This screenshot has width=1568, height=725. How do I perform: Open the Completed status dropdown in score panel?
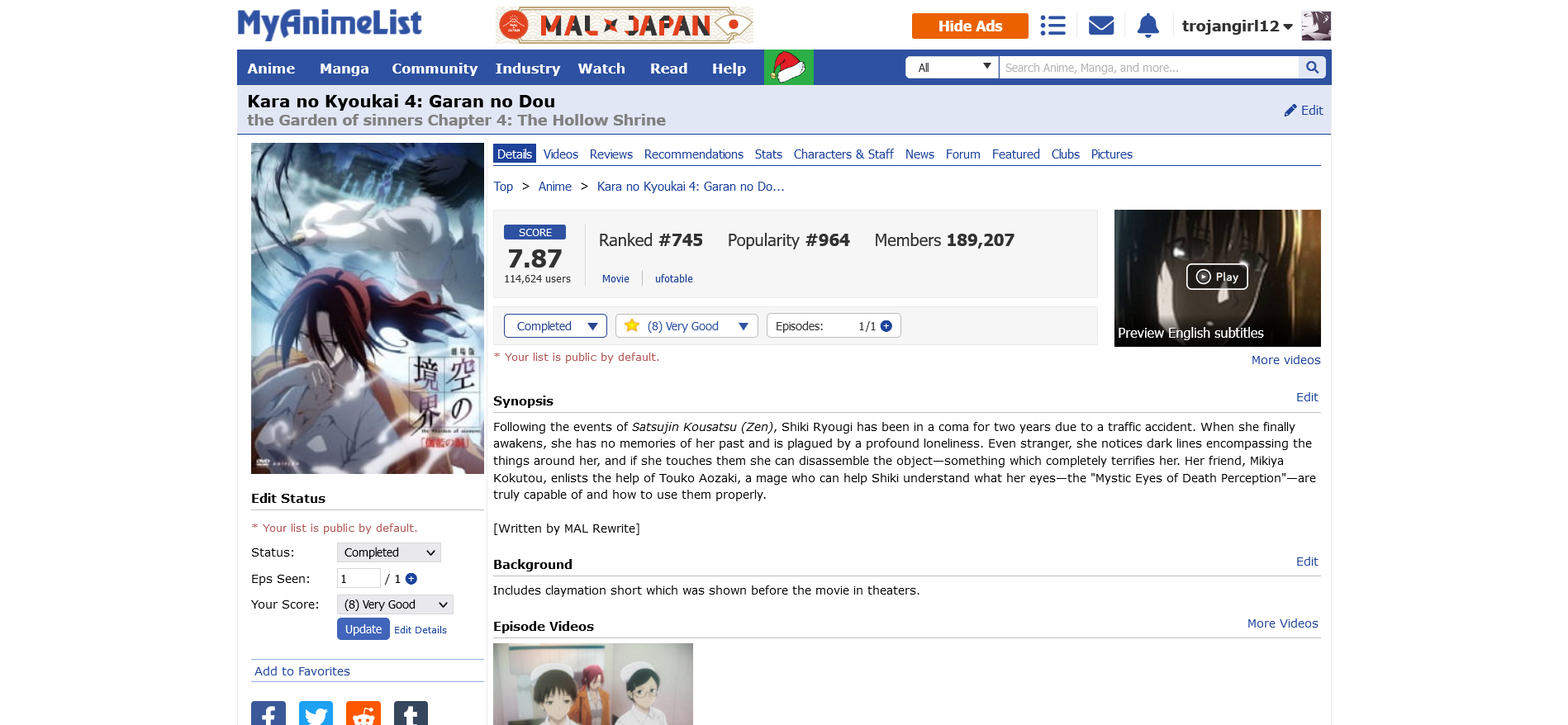(x=555, y=326)
